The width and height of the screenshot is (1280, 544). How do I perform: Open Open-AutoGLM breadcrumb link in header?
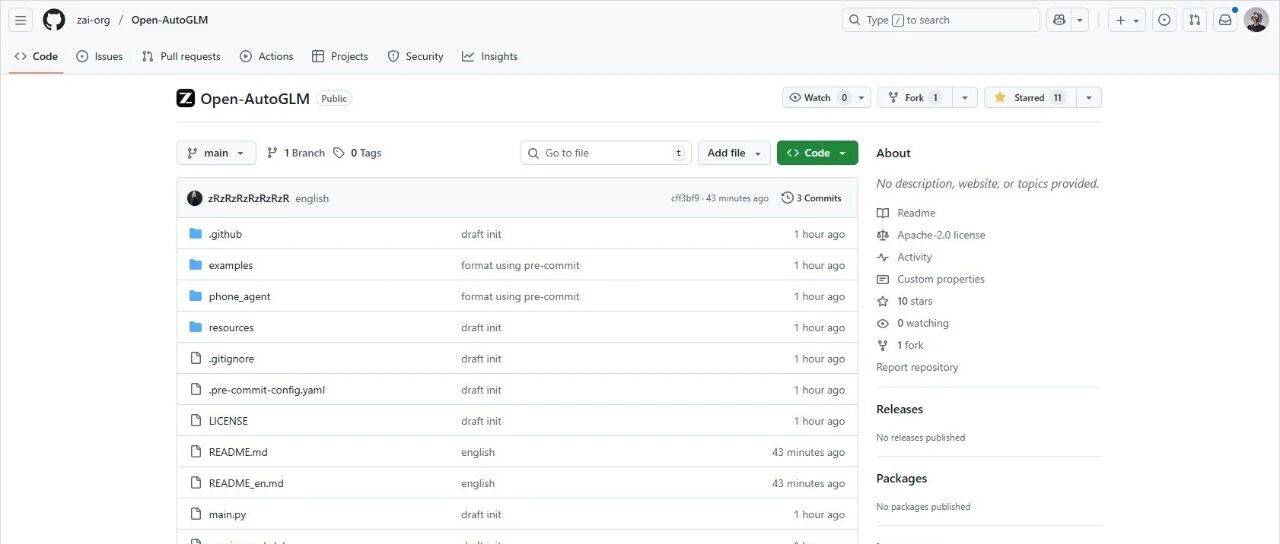(170, 20)
